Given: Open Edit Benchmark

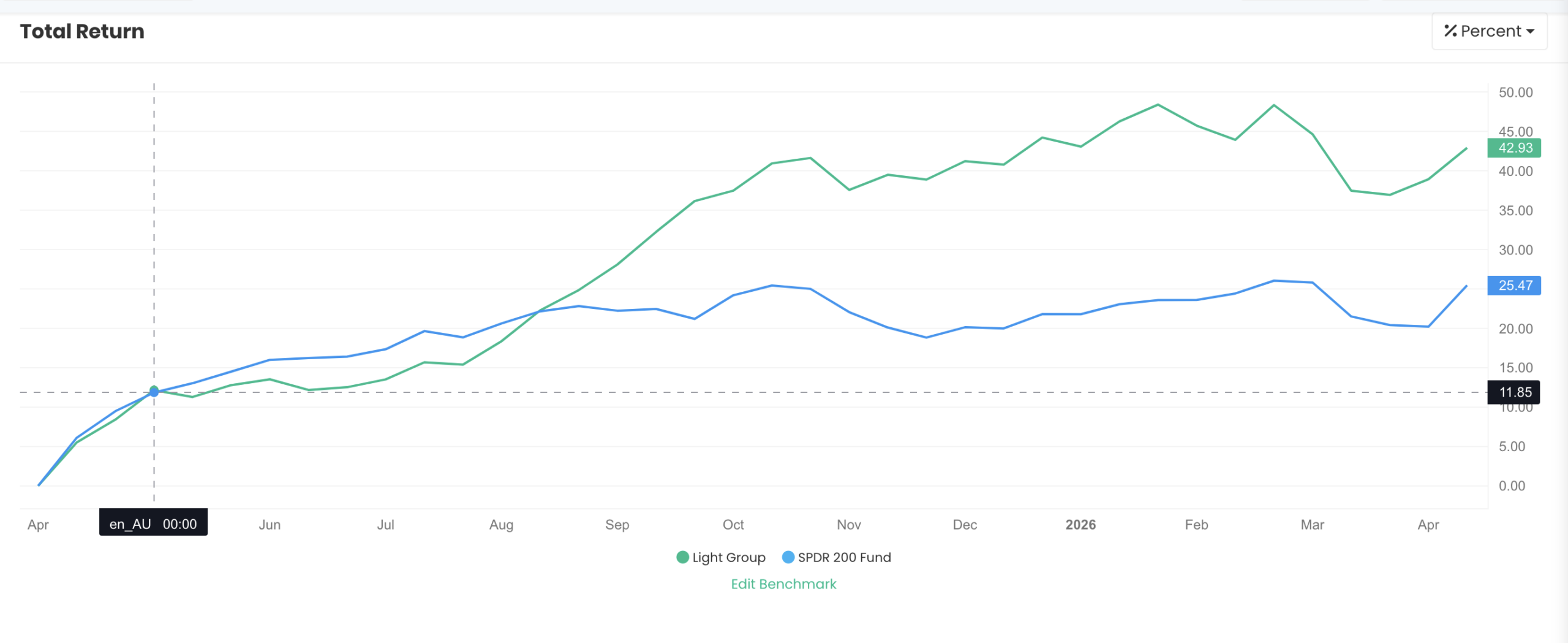Looking at the screenshot, I should [783, 584].
